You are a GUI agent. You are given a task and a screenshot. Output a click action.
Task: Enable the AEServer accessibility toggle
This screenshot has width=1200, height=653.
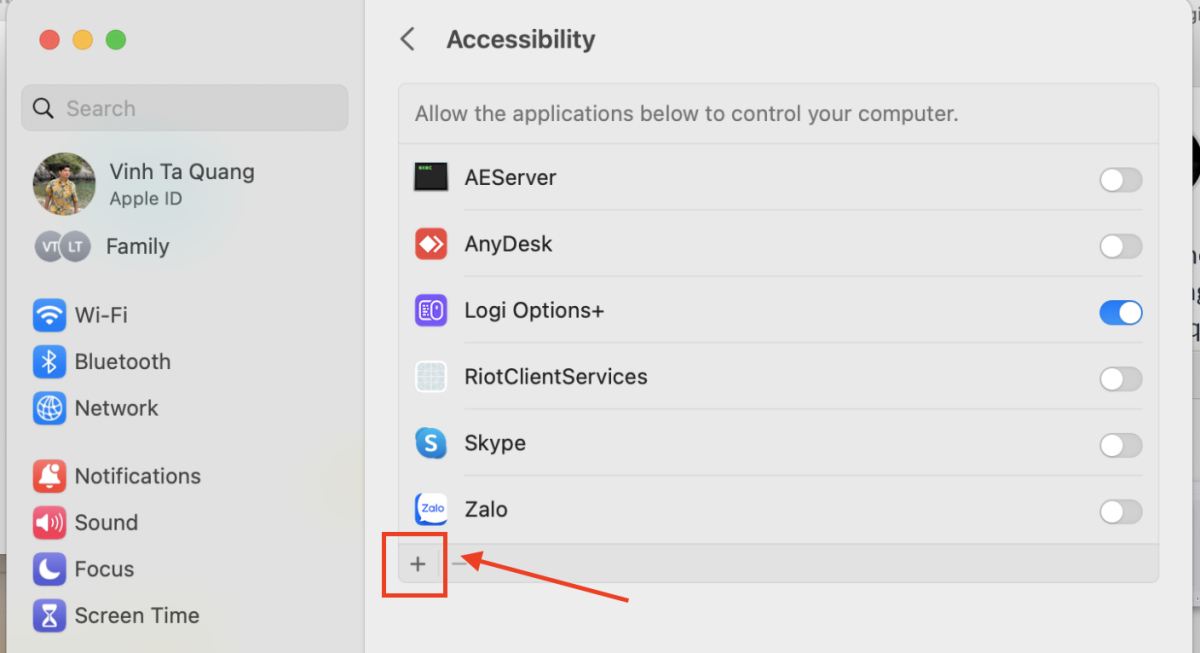1120,180
